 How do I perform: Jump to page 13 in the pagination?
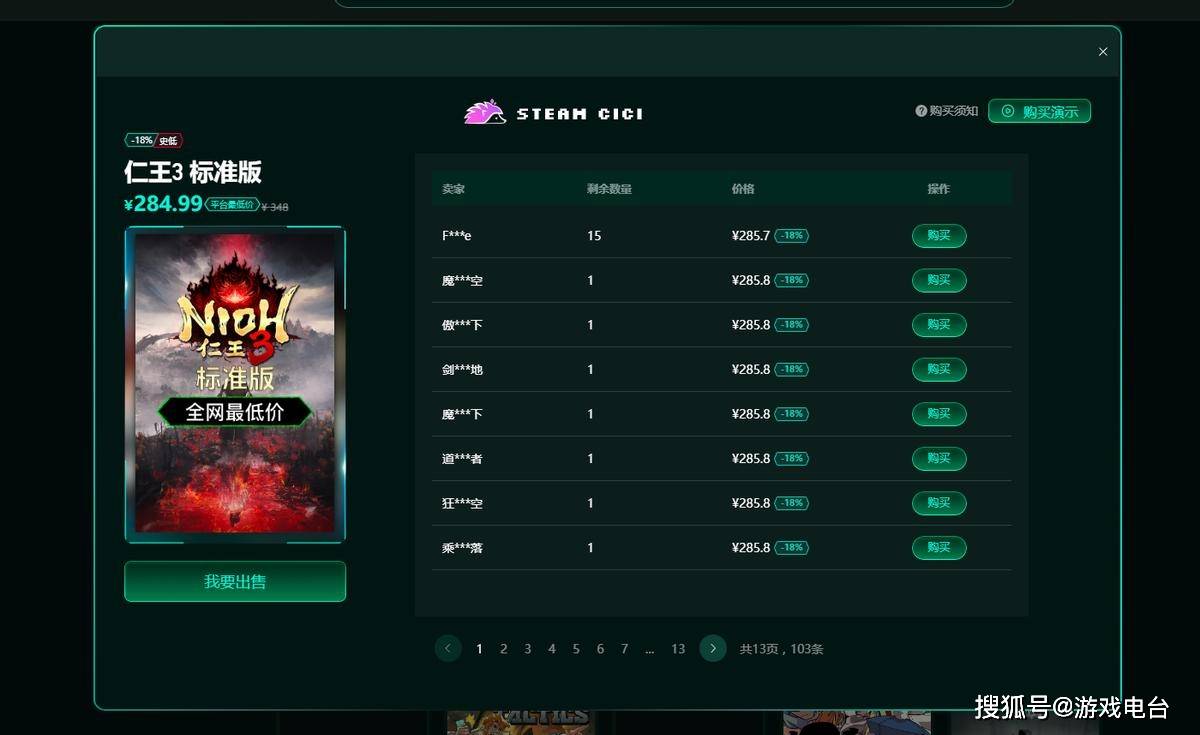[x=678, y=649]
